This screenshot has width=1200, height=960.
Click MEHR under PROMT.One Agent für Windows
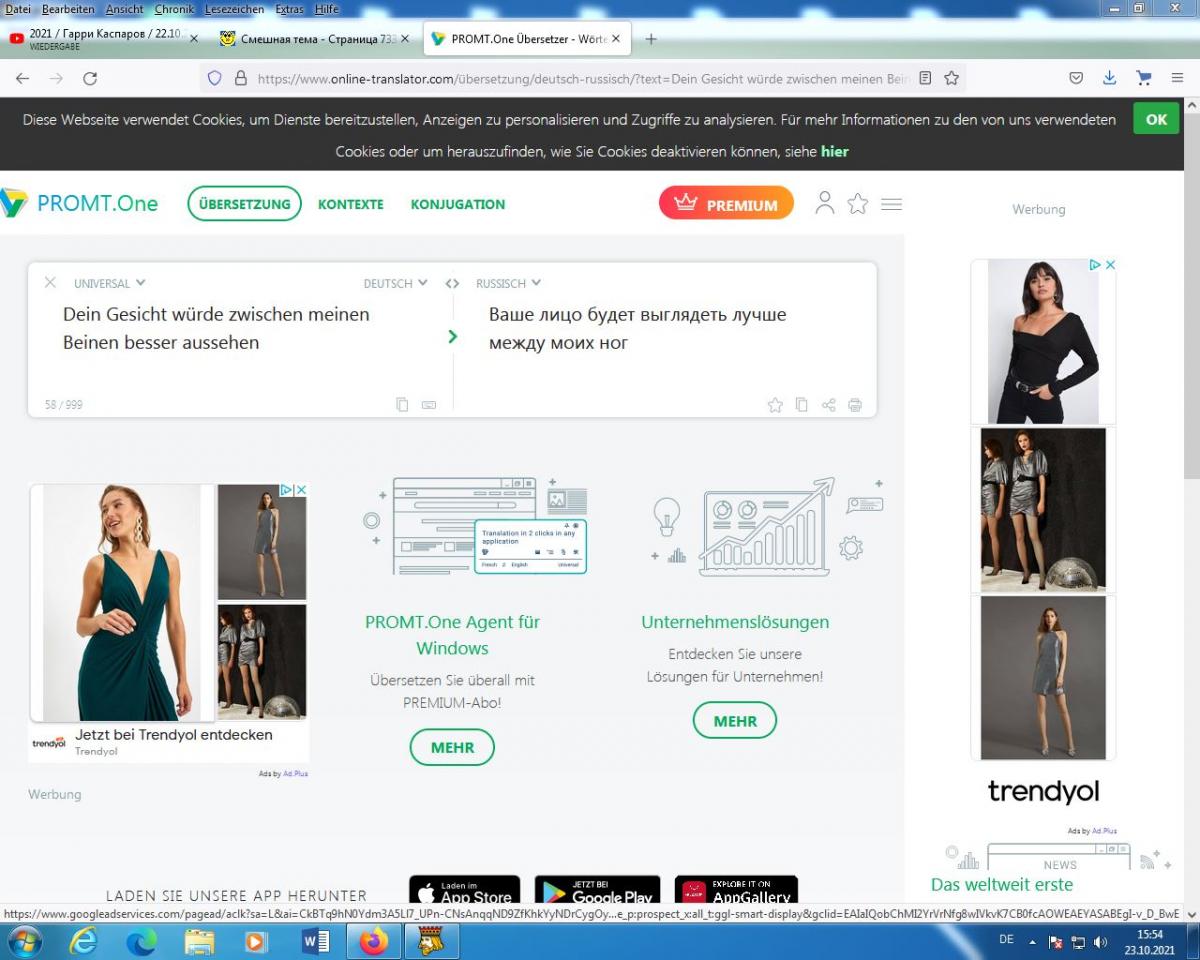452,747
